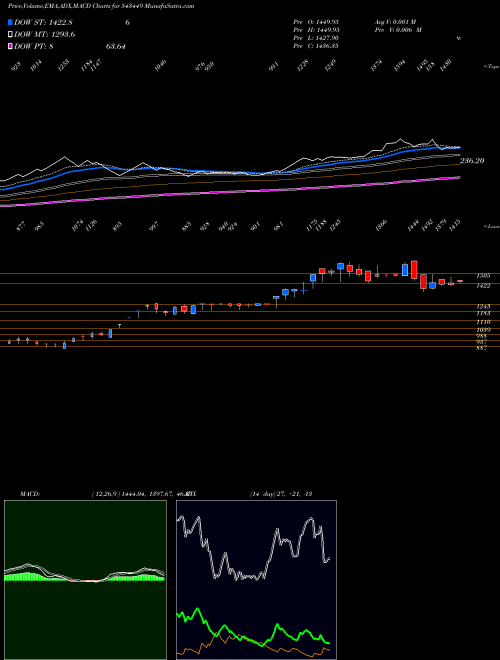Click the 1039 price level label
Image resolution: width=500 pixels, height=660 pixels.
(x=483, y=330)
